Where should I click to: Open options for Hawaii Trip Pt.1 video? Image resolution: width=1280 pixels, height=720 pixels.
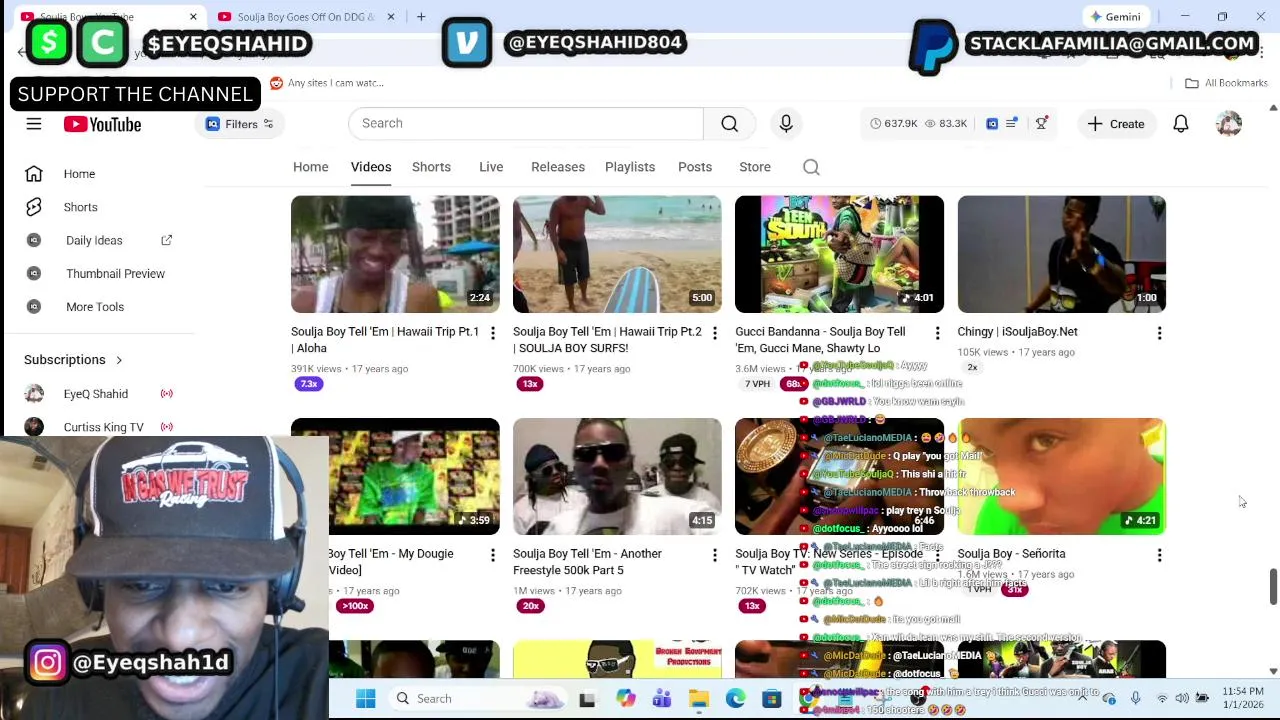(492, 333)
